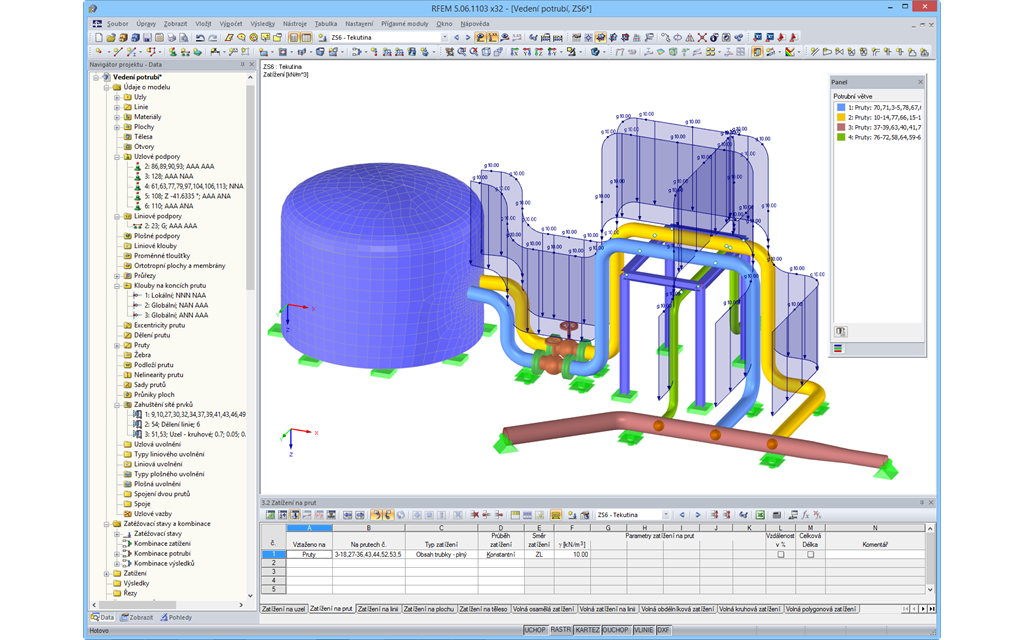Viewport: 1024px width, 640px height.
Task: Toggle the highlighted table display button in toolbar
Action: 306,37
